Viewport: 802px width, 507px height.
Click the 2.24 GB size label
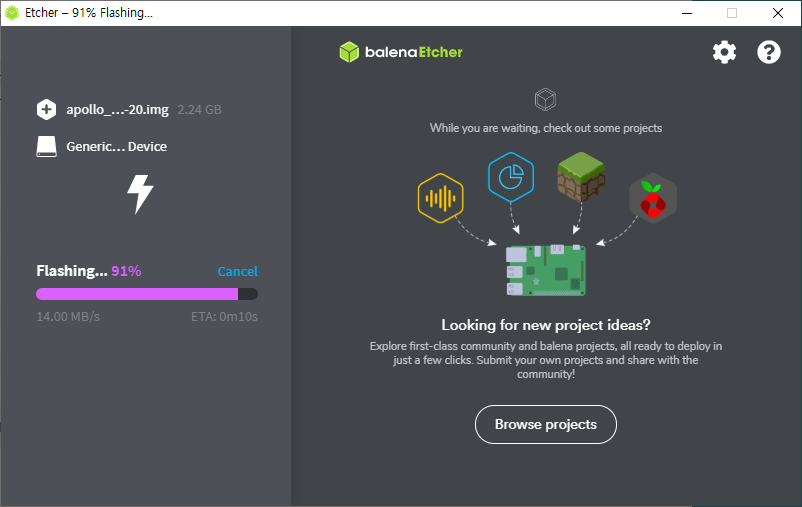199,109
